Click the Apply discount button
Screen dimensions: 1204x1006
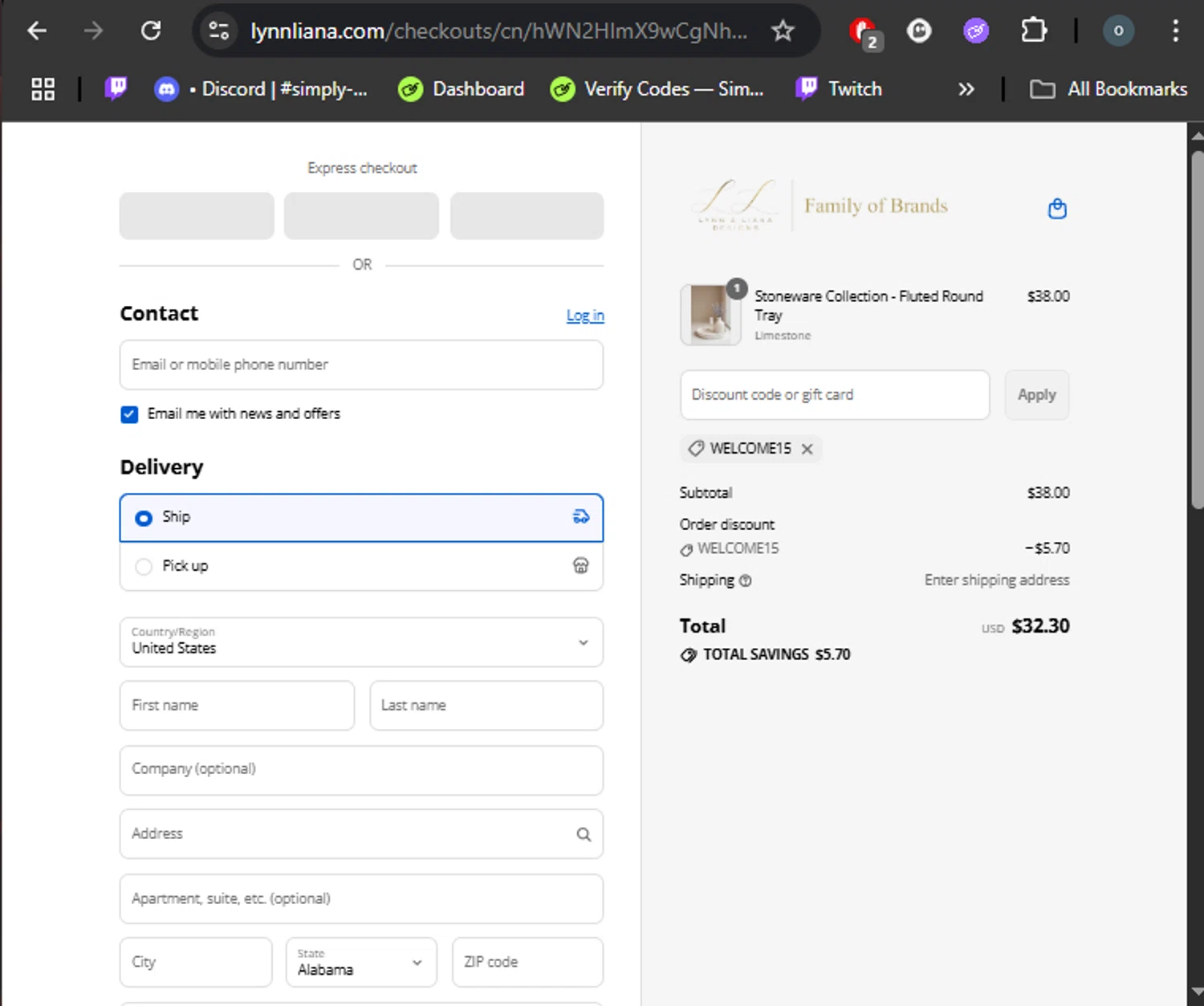tap(1037, 395)
